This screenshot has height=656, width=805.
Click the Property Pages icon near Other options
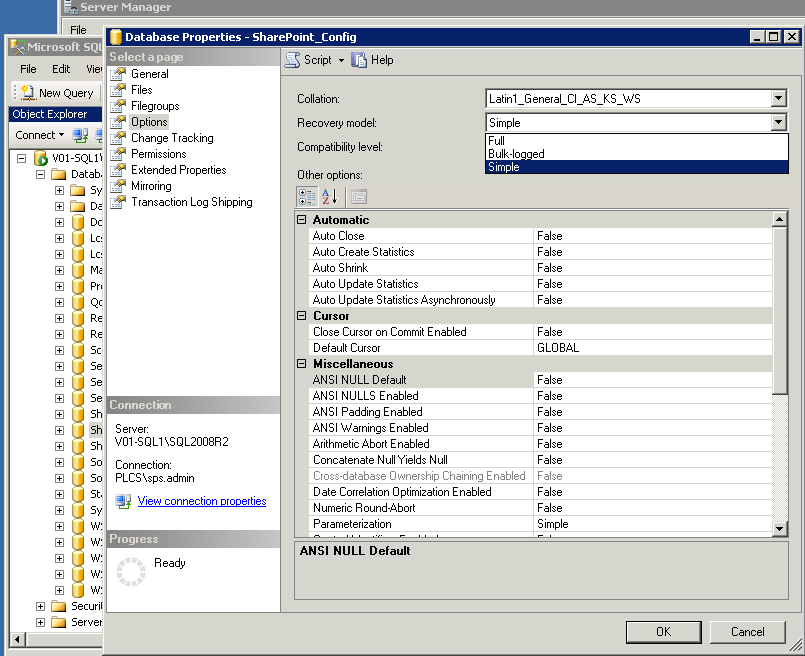tap(357, 196)
